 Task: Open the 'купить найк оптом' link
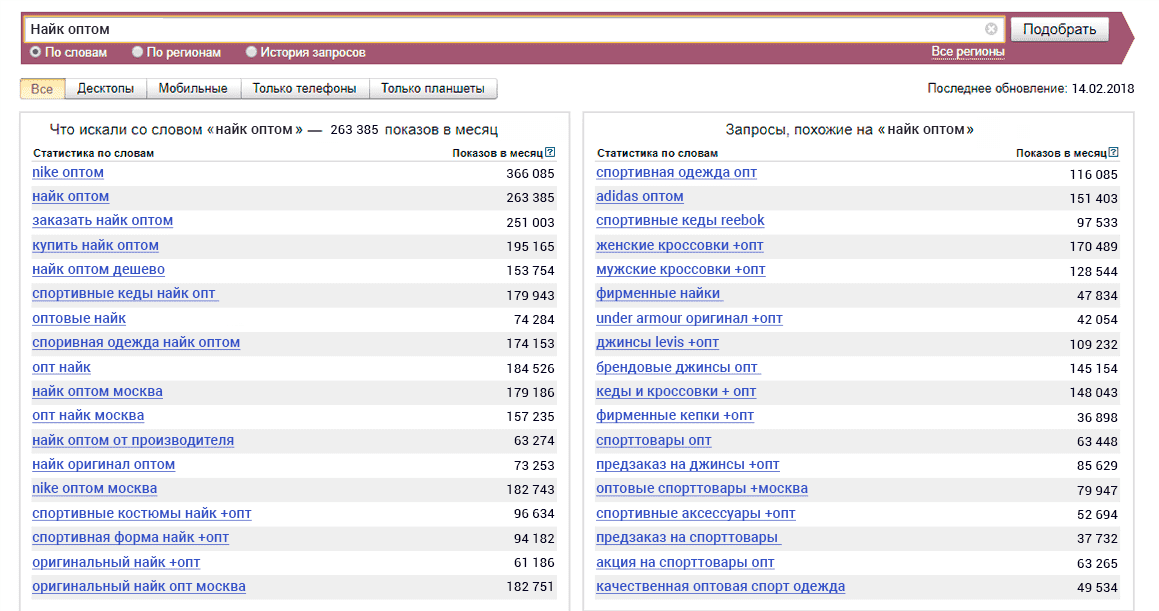95,245
